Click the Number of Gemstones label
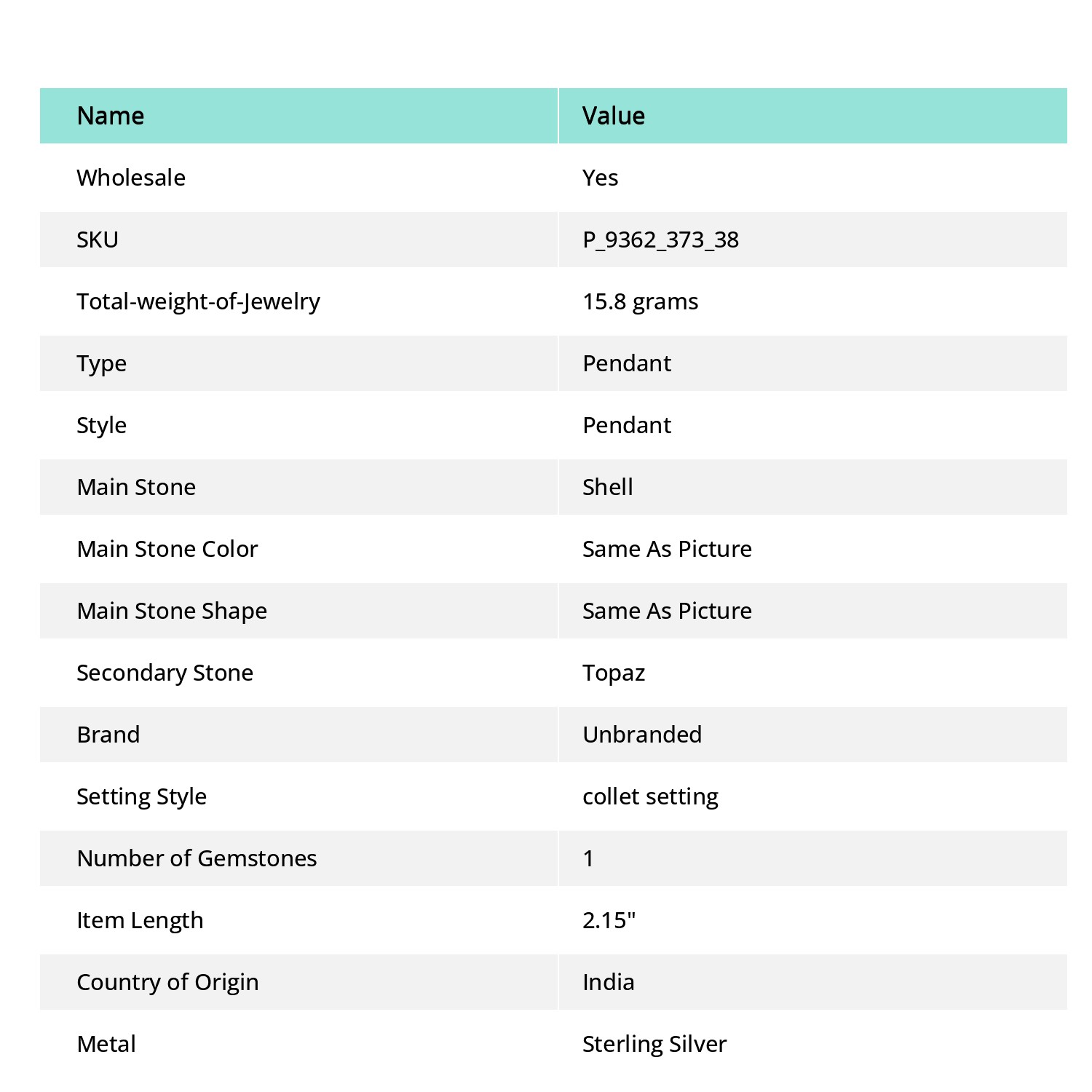This screenshot has width=1092, height=1092. pyautogui.click(x=197, y=858)
